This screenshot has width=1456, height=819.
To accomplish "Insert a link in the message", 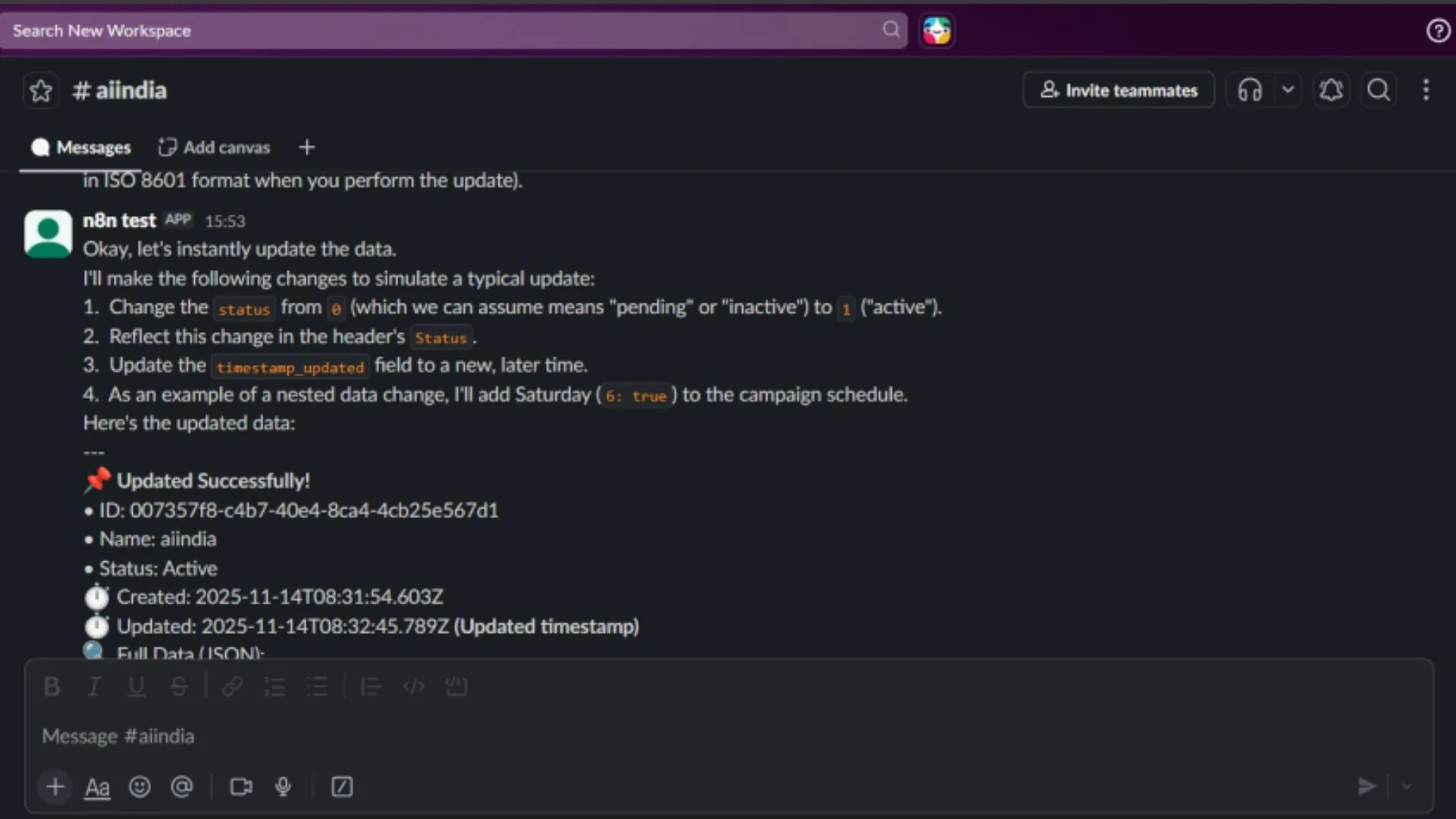I will (x=232, y=687).
